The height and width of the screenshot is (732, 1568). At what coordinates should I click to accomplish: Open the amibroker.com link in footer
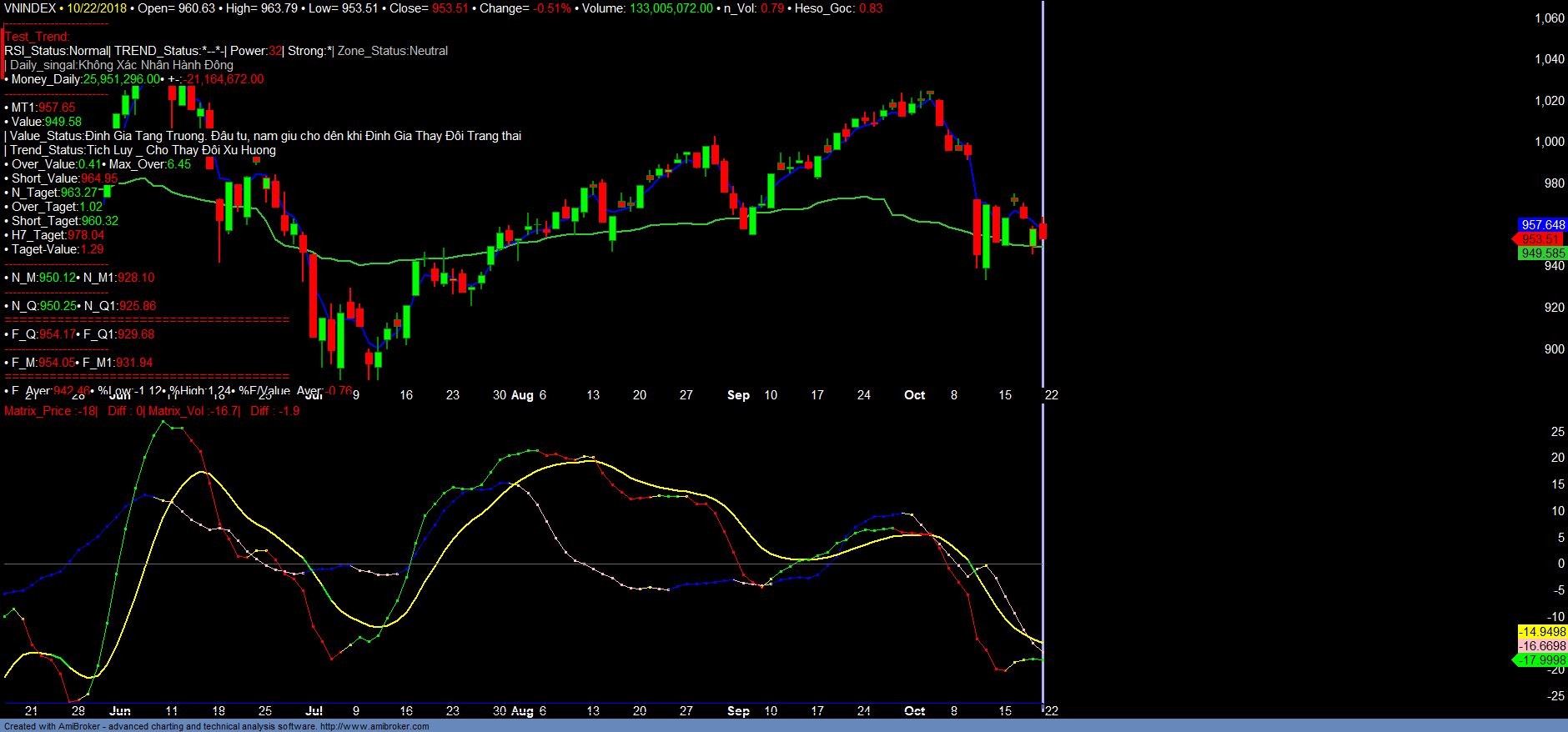[374, 726]
